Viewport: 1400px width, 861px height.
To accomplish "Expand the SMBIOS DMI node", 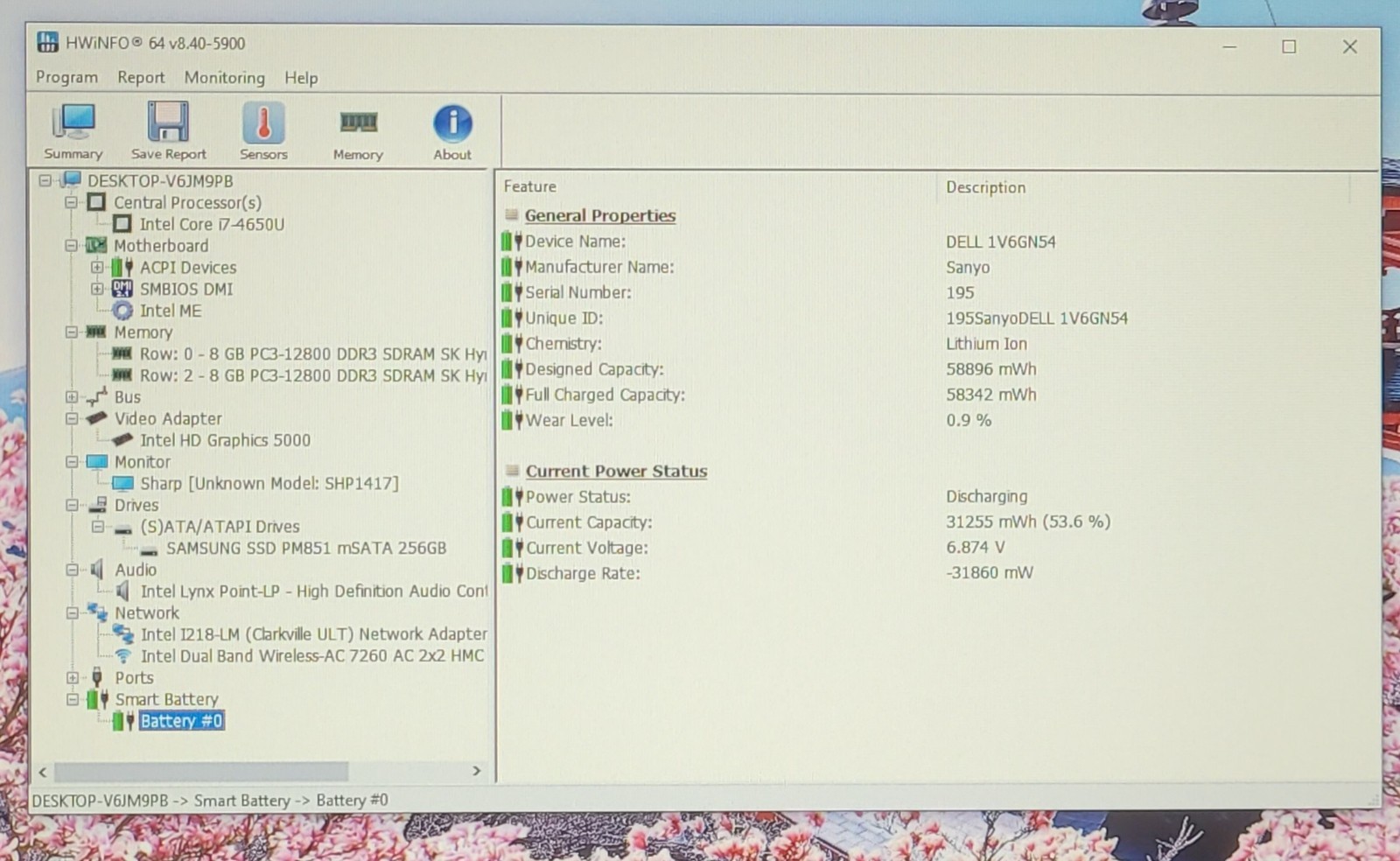I will (96, 289).
